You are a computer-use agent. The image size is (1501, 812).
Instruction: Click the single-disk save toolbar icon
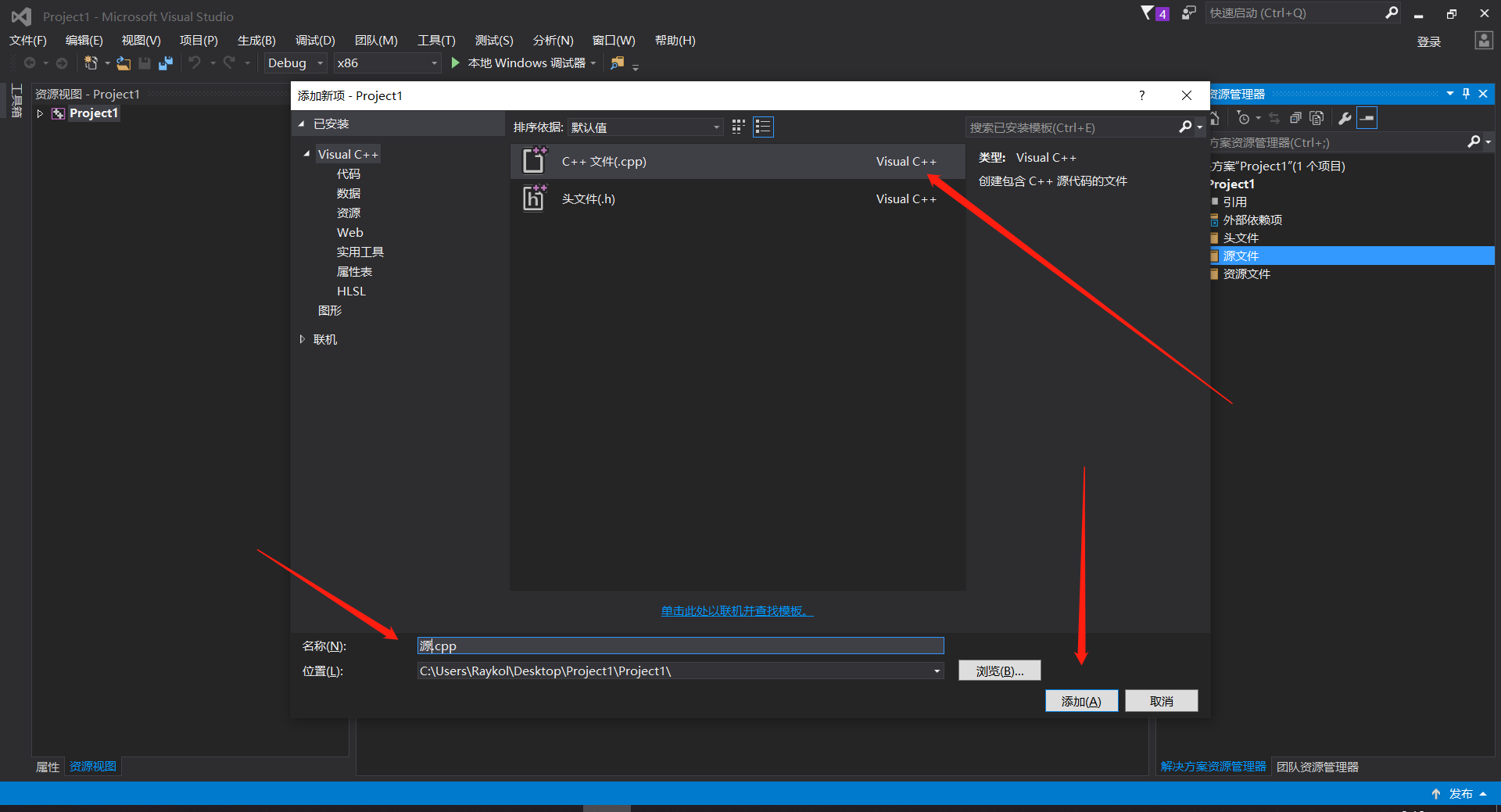click(145, 63)
